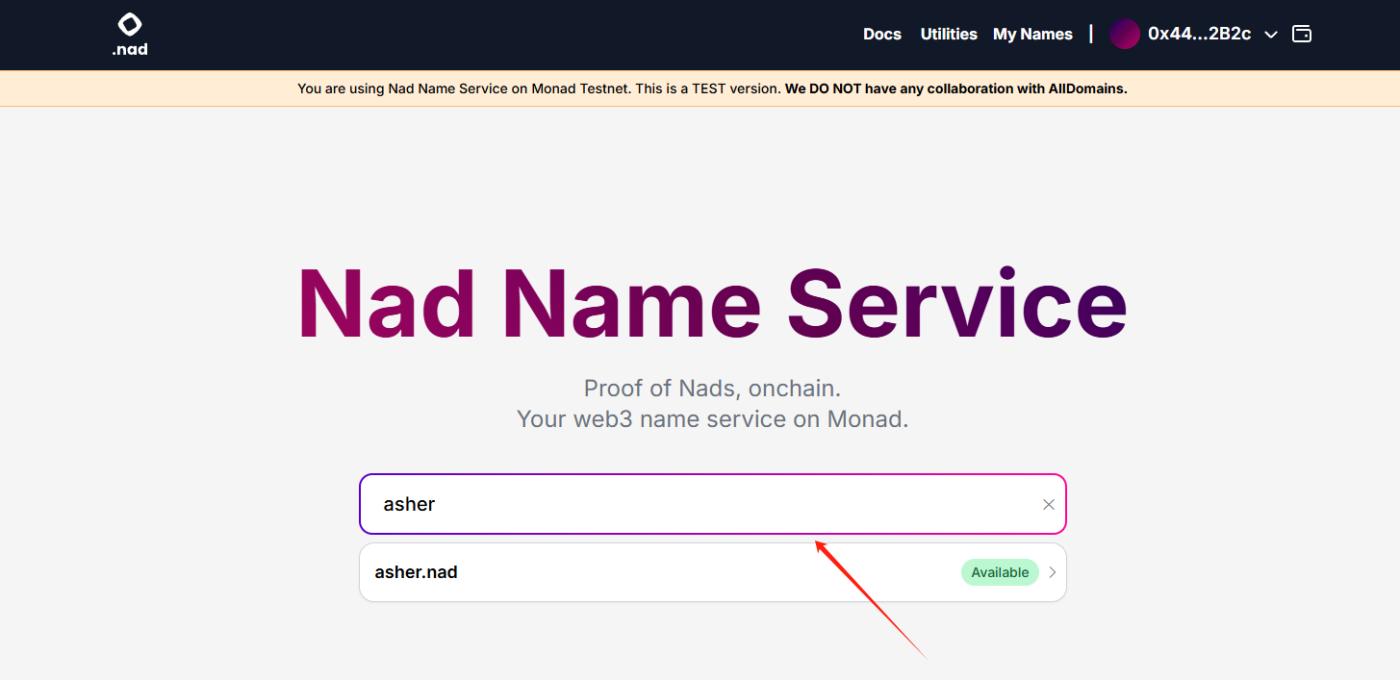Click the red arrow annotation
The height and width of the screenshot is (680, 1400).
pyautogui.click(x=870, y=598)
